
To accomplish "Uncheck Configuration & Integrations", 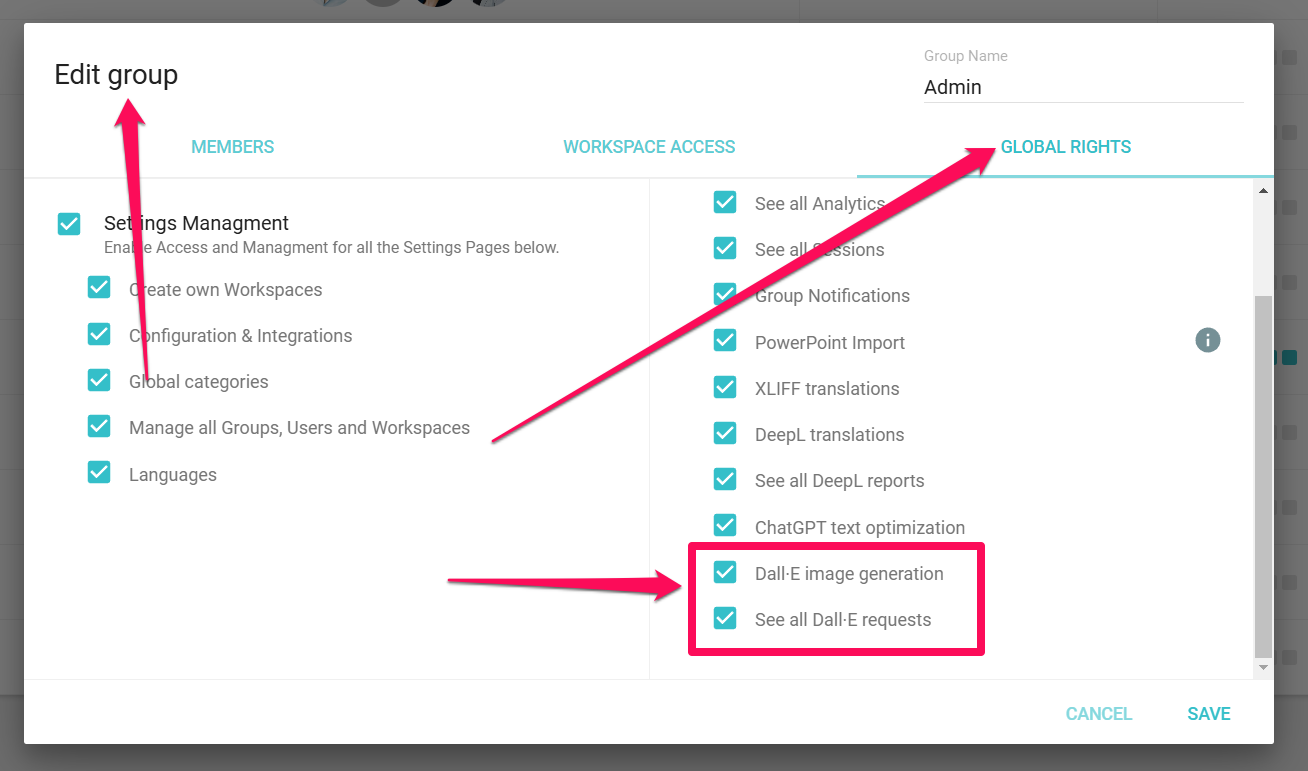I will (99, 334).
